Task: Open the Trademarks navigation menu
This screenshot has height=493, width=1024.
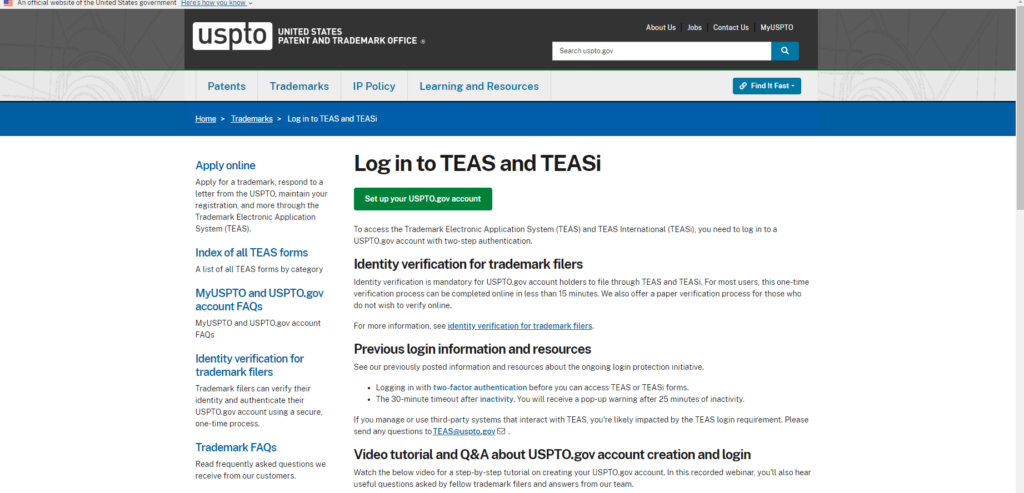Action: [299, 86]
